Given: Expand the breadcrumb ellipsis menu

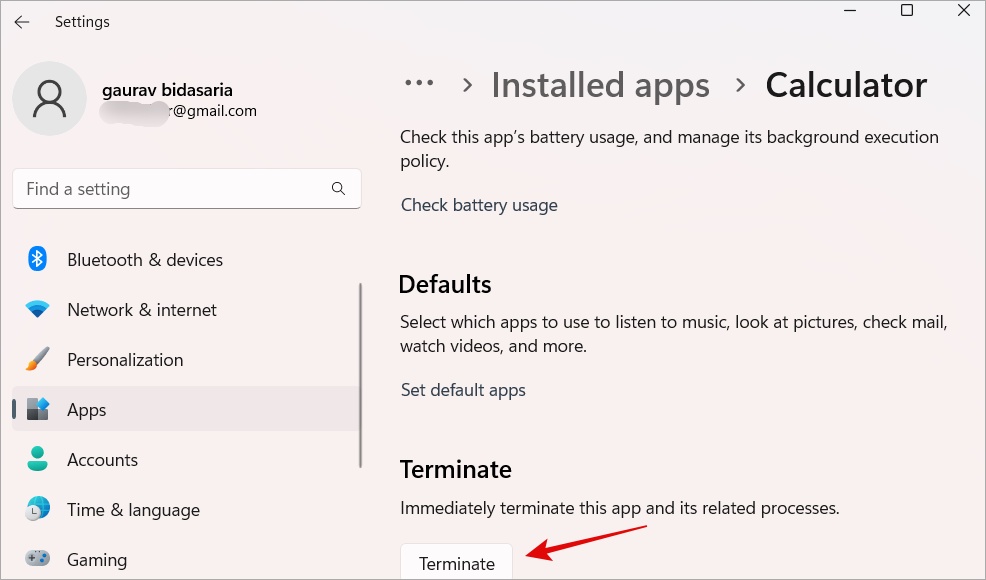Looking at the screenshot, I should [x=419, y=85].
